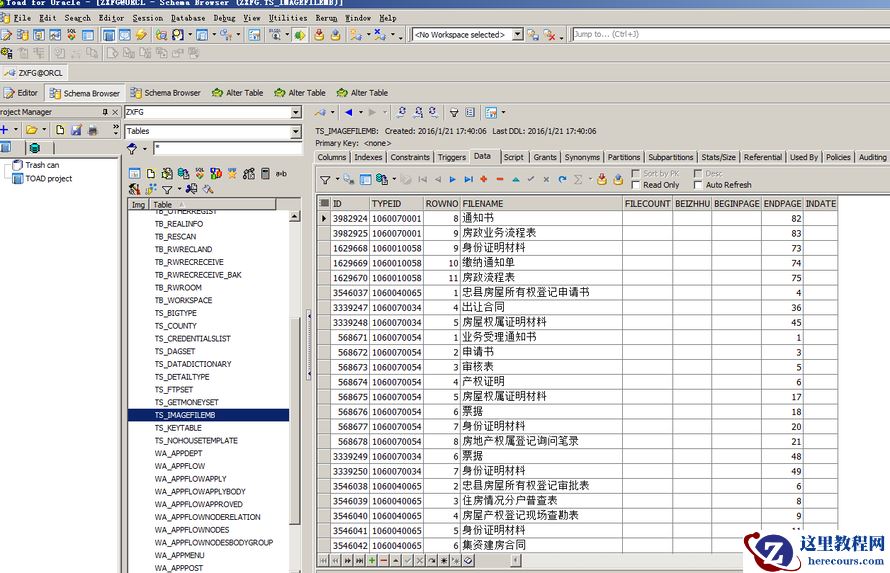
Task: Click the FILENAME column header
Action: pos(482,203)
